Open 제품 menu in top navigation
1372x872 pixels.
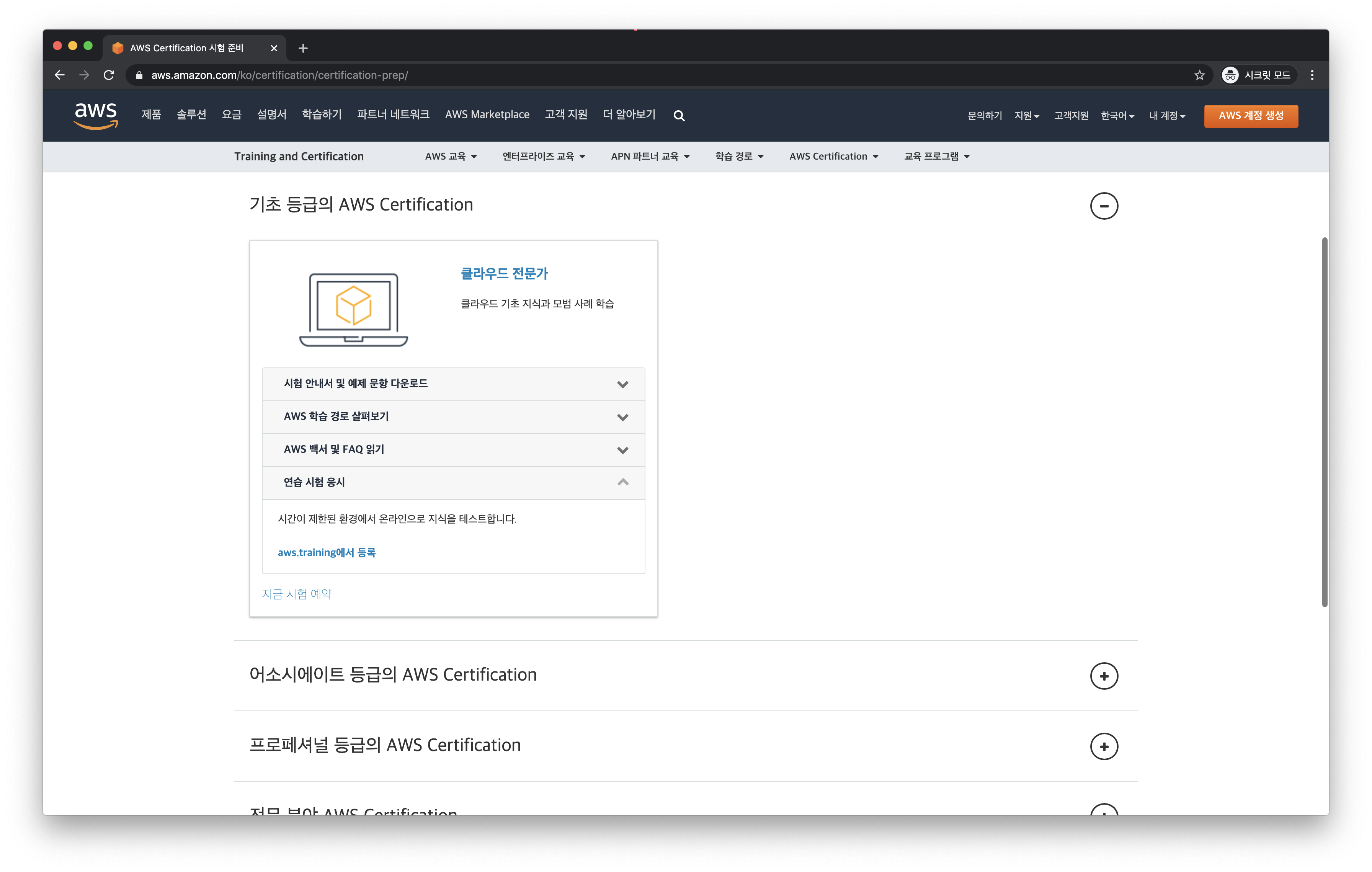[151, 115]
